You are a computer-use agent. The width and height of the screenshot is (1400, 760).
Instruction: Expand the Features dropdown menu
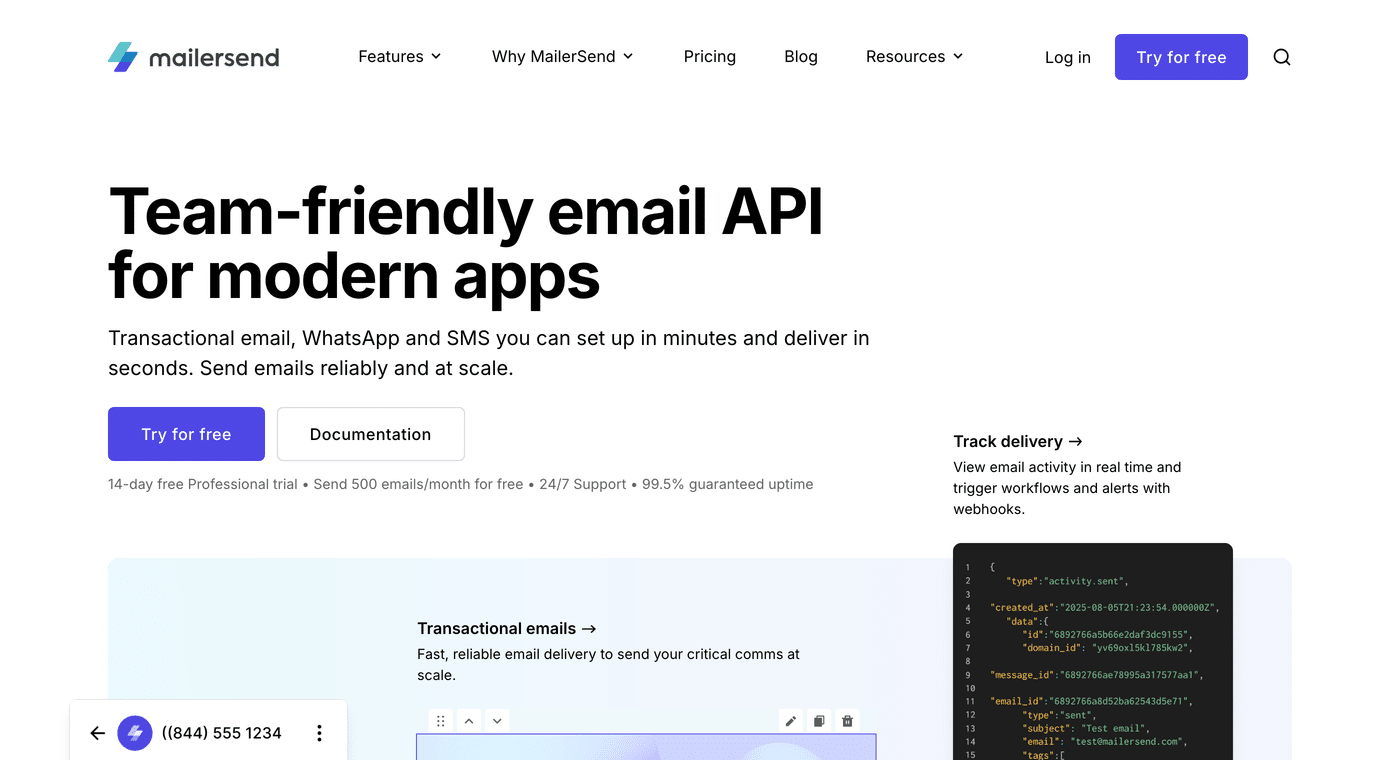click(400, 57)
